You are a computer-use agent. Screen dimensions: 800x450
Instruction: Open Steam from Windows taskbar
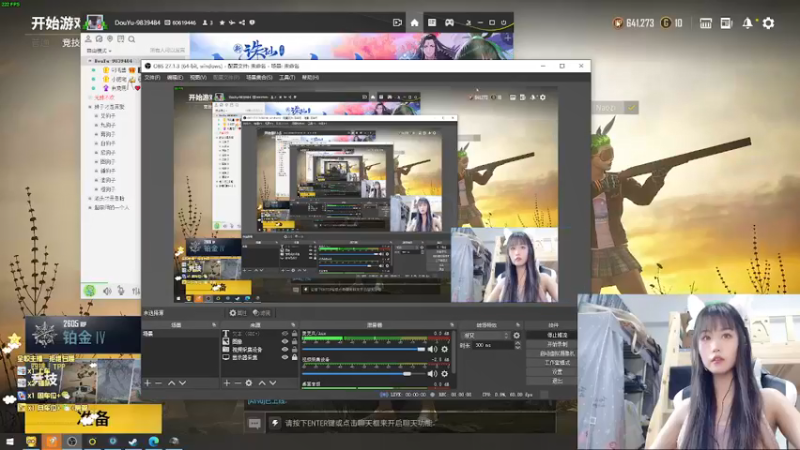click(133, 441)
